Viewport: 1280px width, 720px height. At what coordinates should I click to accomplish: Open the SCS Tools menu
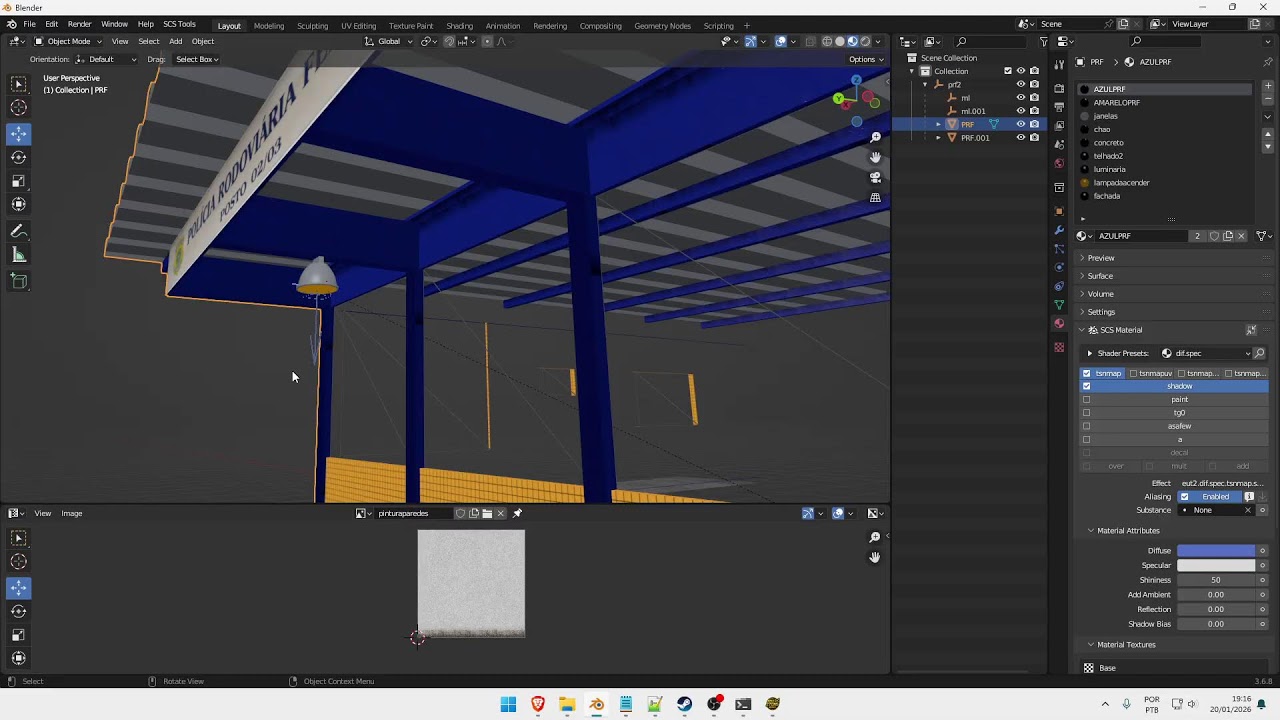(179, 24)
